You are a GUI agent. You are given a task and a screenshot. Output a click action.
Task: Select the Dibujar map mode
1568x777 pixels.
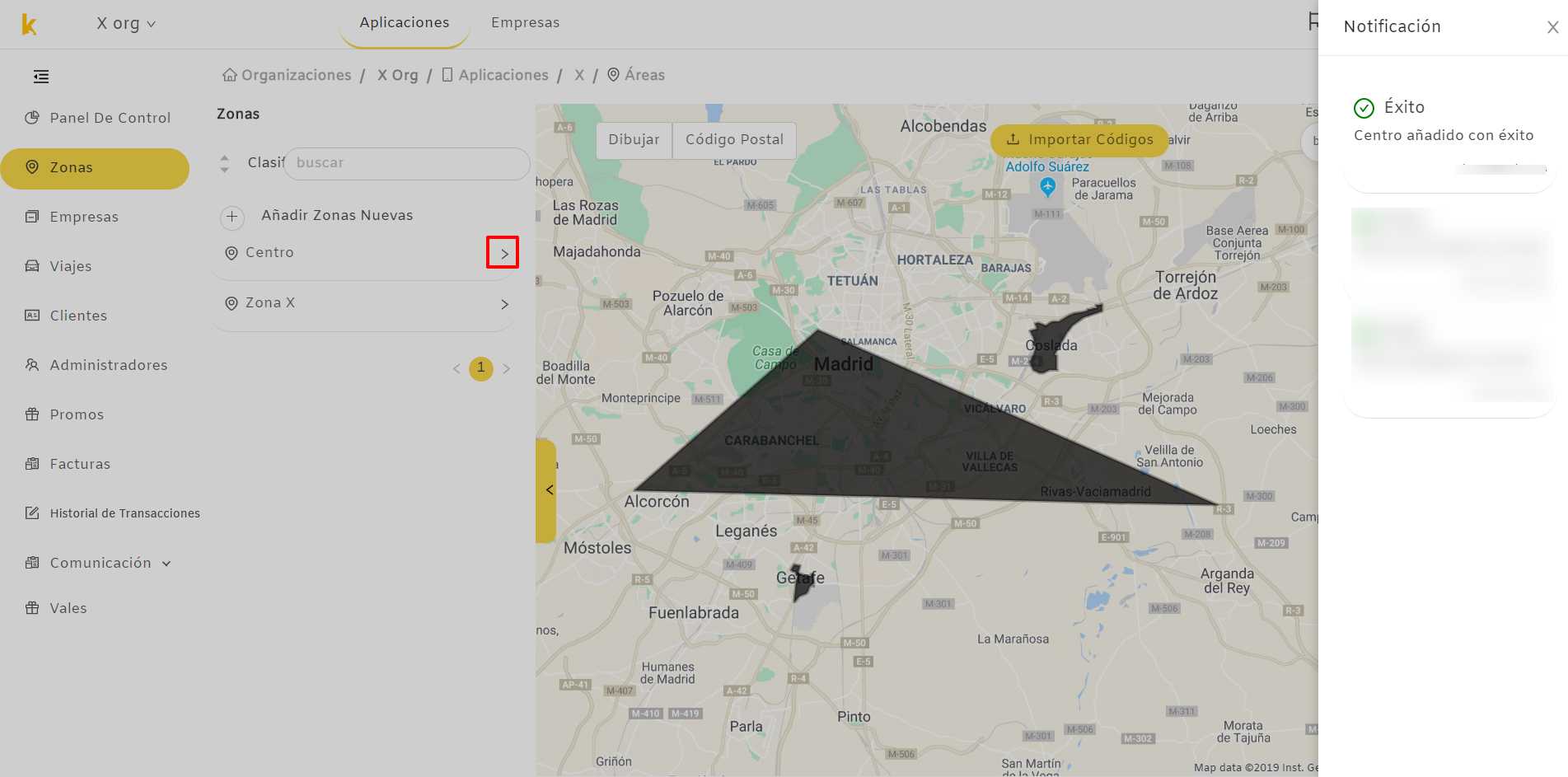coord(634,140)
